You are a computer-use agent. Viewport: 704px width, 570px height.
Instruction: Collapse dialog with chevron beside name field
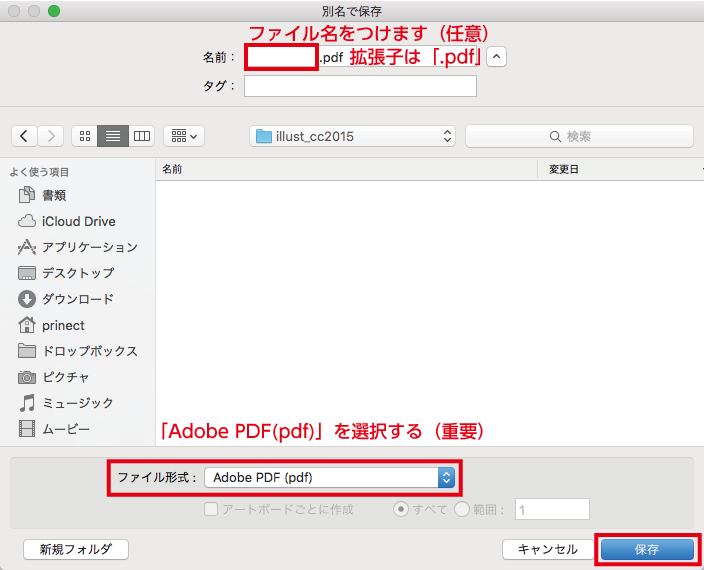(497, 57)
